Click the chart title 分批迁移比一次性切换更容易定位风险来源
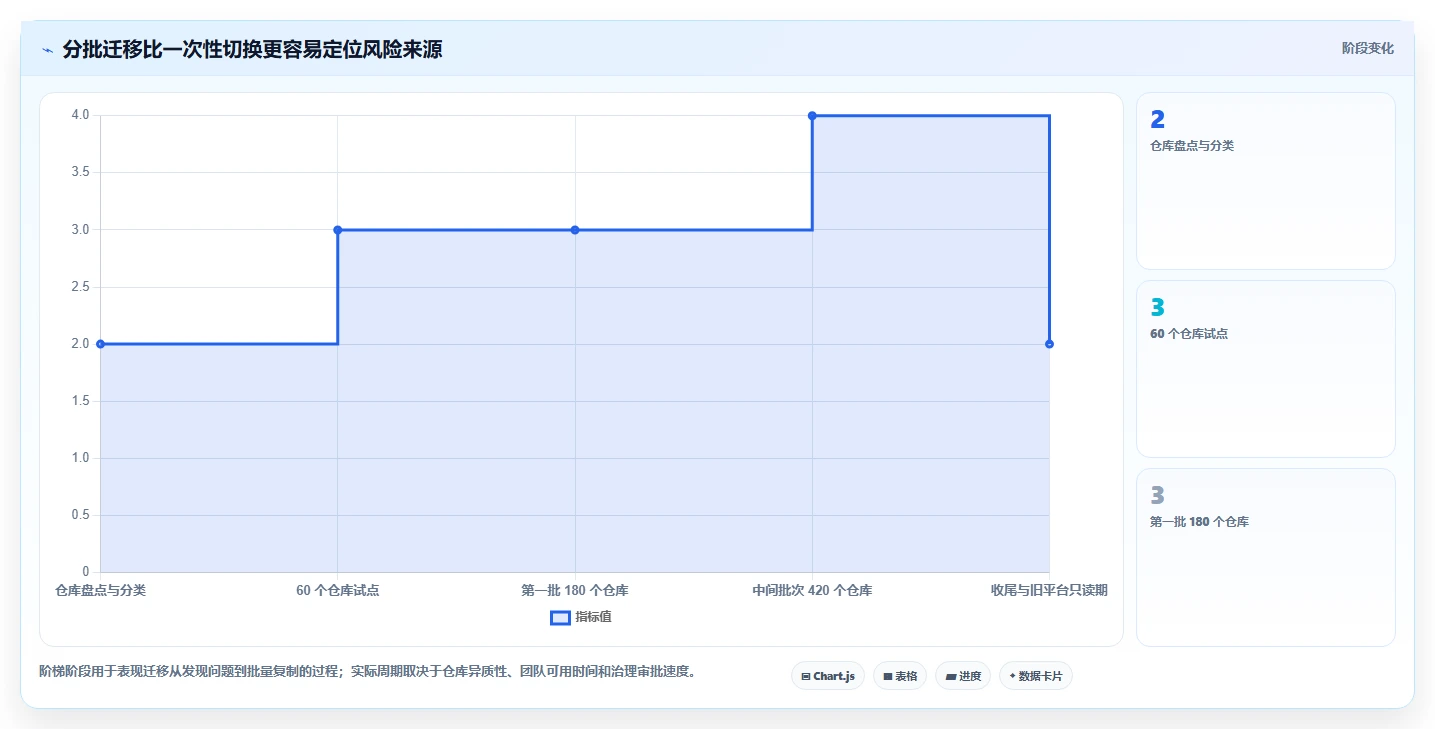 (252, 49)
